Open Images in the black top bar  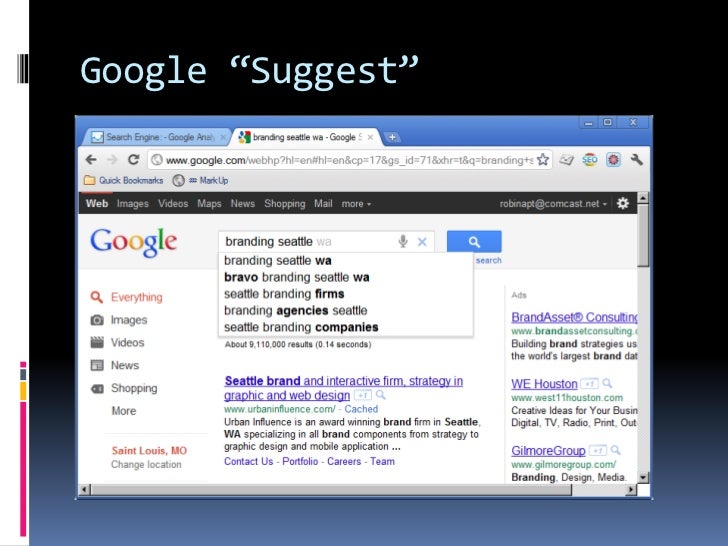click(133, 203)
